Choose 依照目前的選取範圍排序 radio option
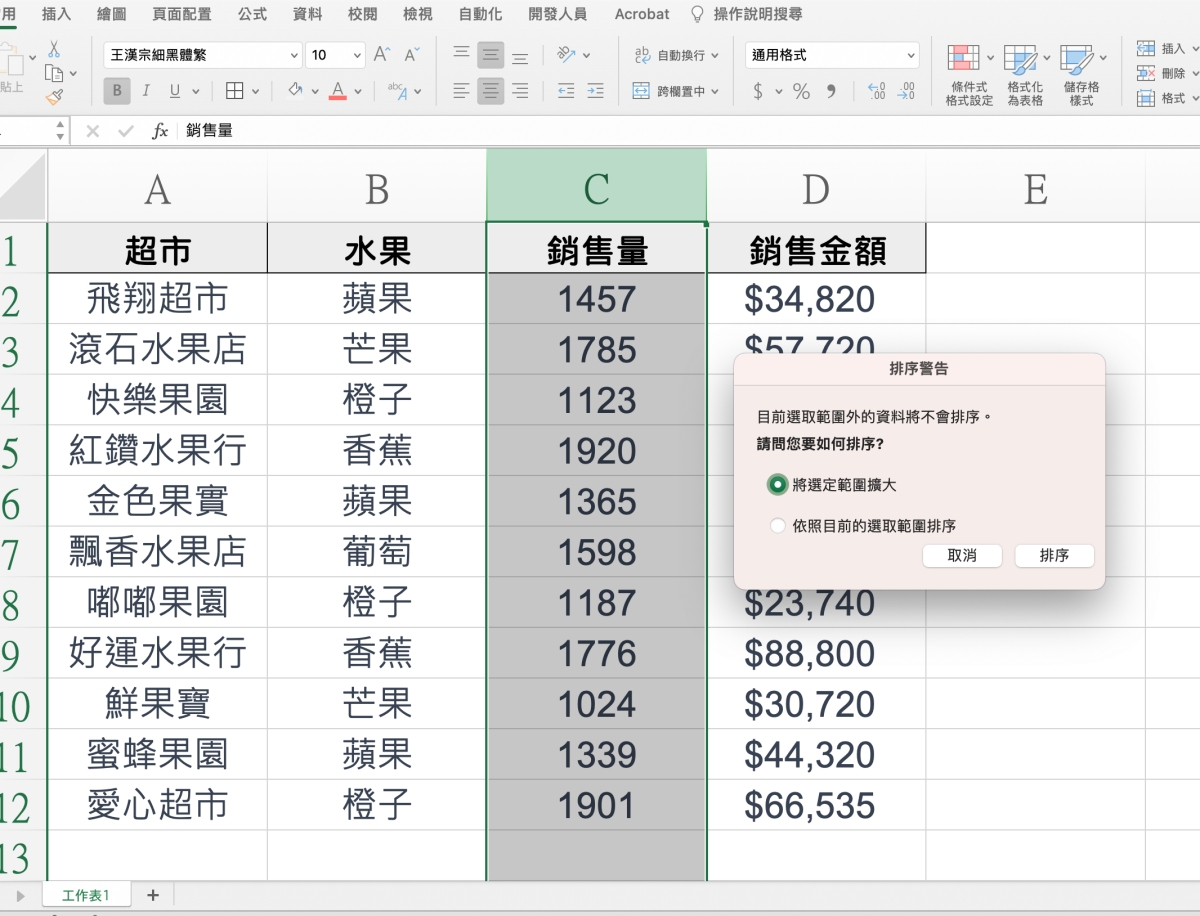 pos(777,526)
